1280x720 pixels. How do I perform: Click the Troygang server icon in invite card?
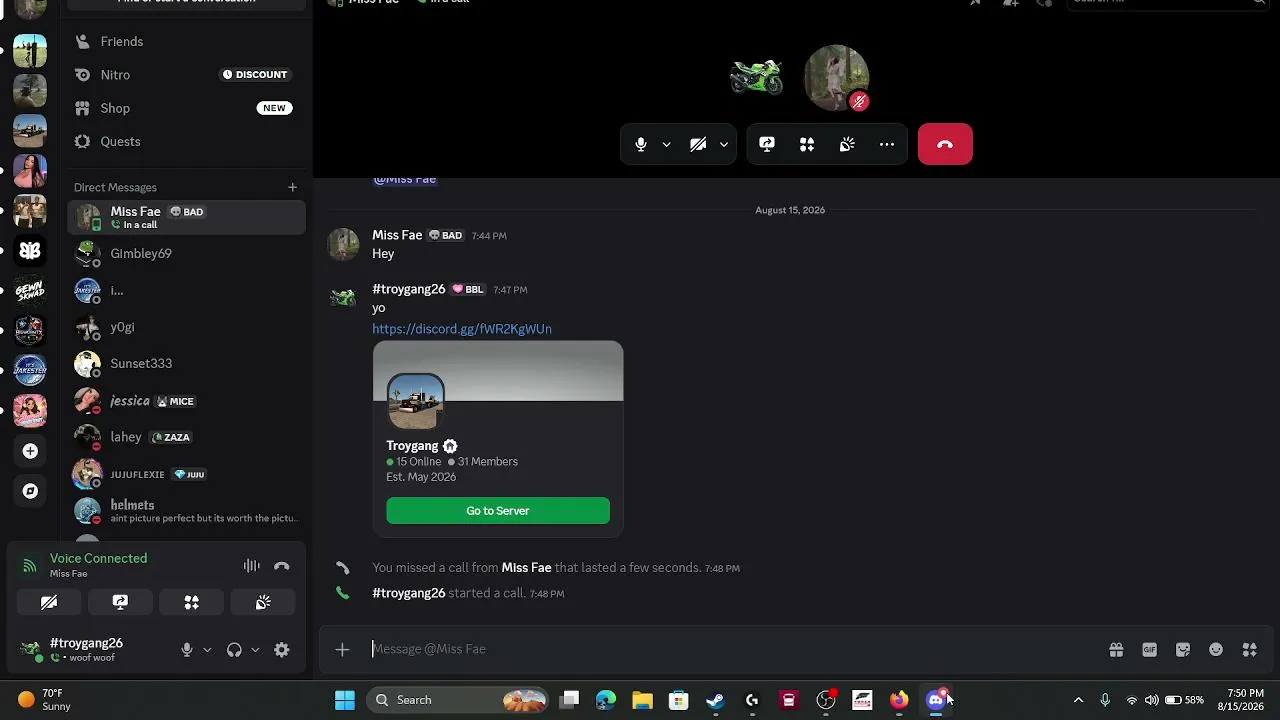pyautogui.click(x=415, y=402)
